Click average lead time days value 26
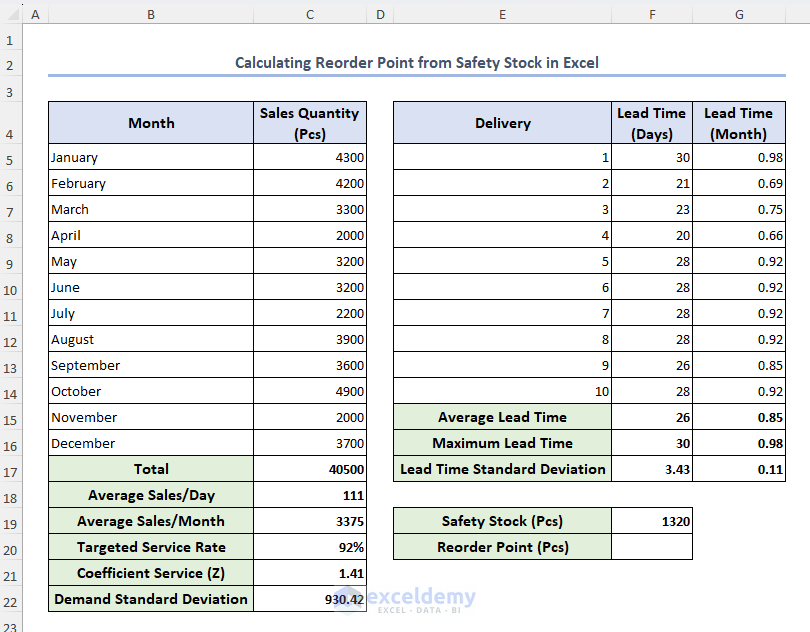The width and height of the screenshot is (810, 632). tap(652, 417)
